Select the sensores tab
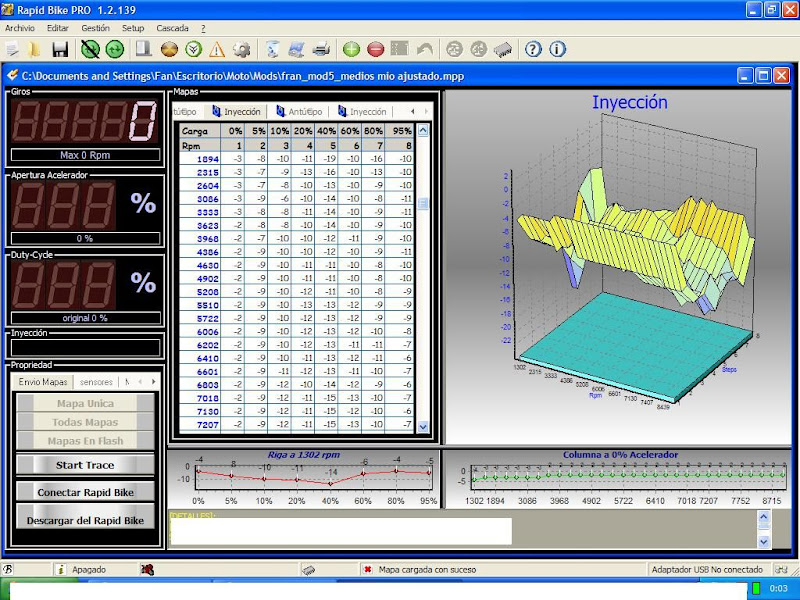 pos(96,382)
